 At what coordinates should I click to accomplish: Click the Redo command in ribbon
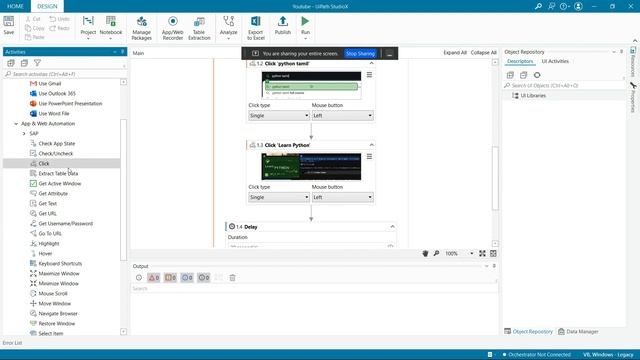pos(60,28)
